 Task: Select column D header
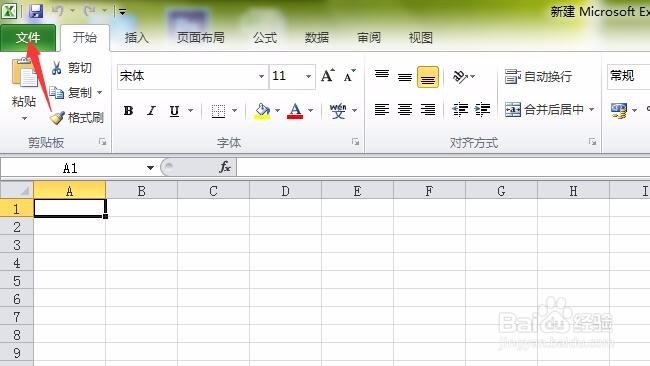click(285, 191)
